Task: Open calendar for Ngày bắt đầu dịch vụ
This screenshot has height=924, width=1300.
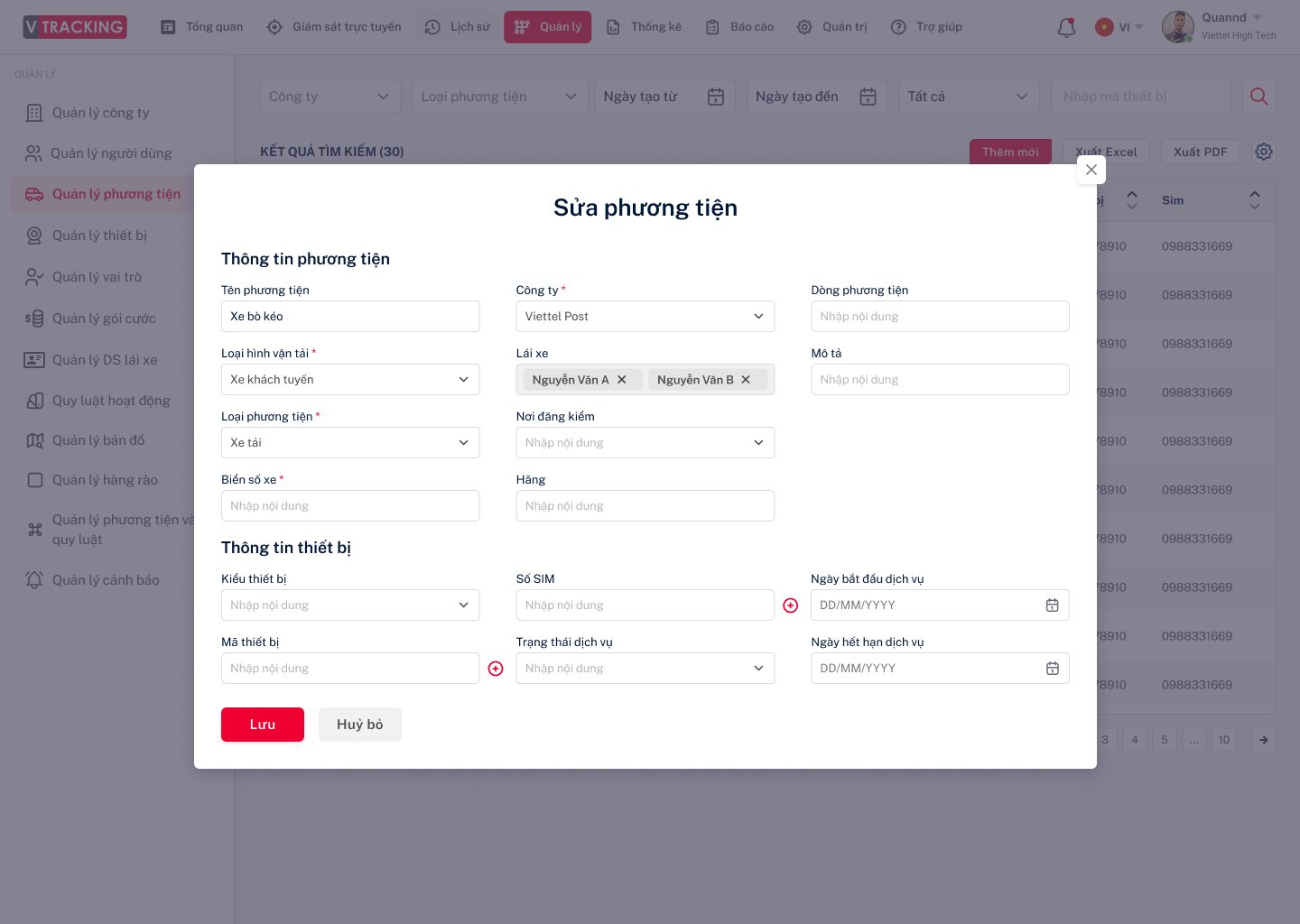Action: [1053, 605]
